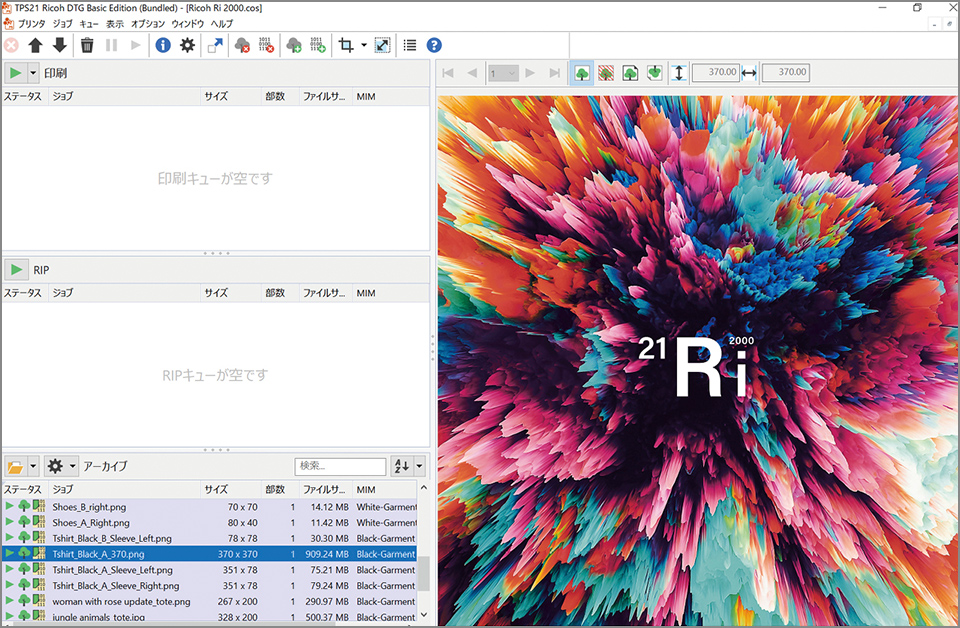Open the archive folder dropdown arrow

[x=33, y=467]
